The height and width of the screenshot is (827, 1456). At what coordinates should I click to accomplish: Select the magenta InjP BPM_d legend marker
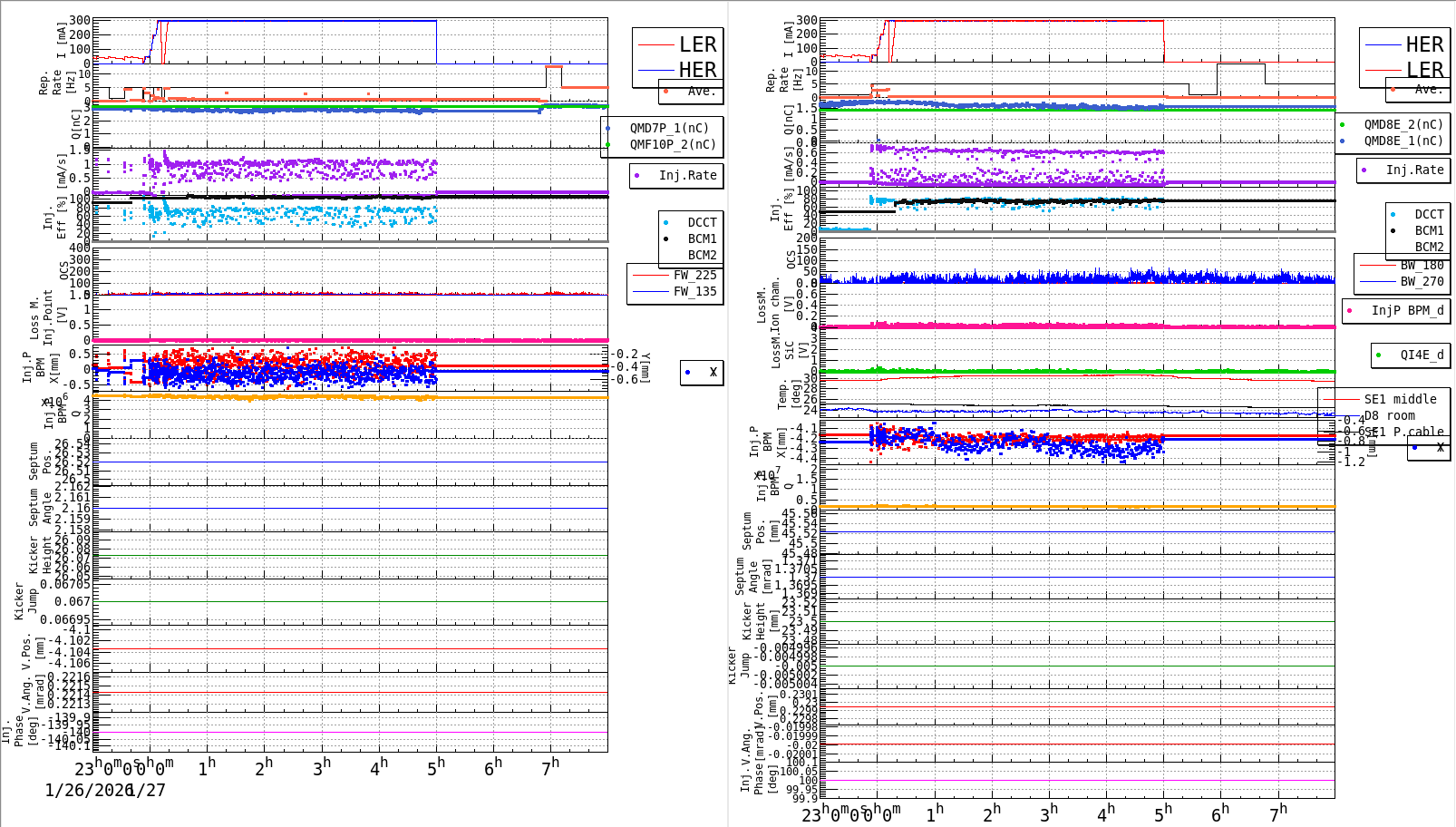[x=1347, y=311]
